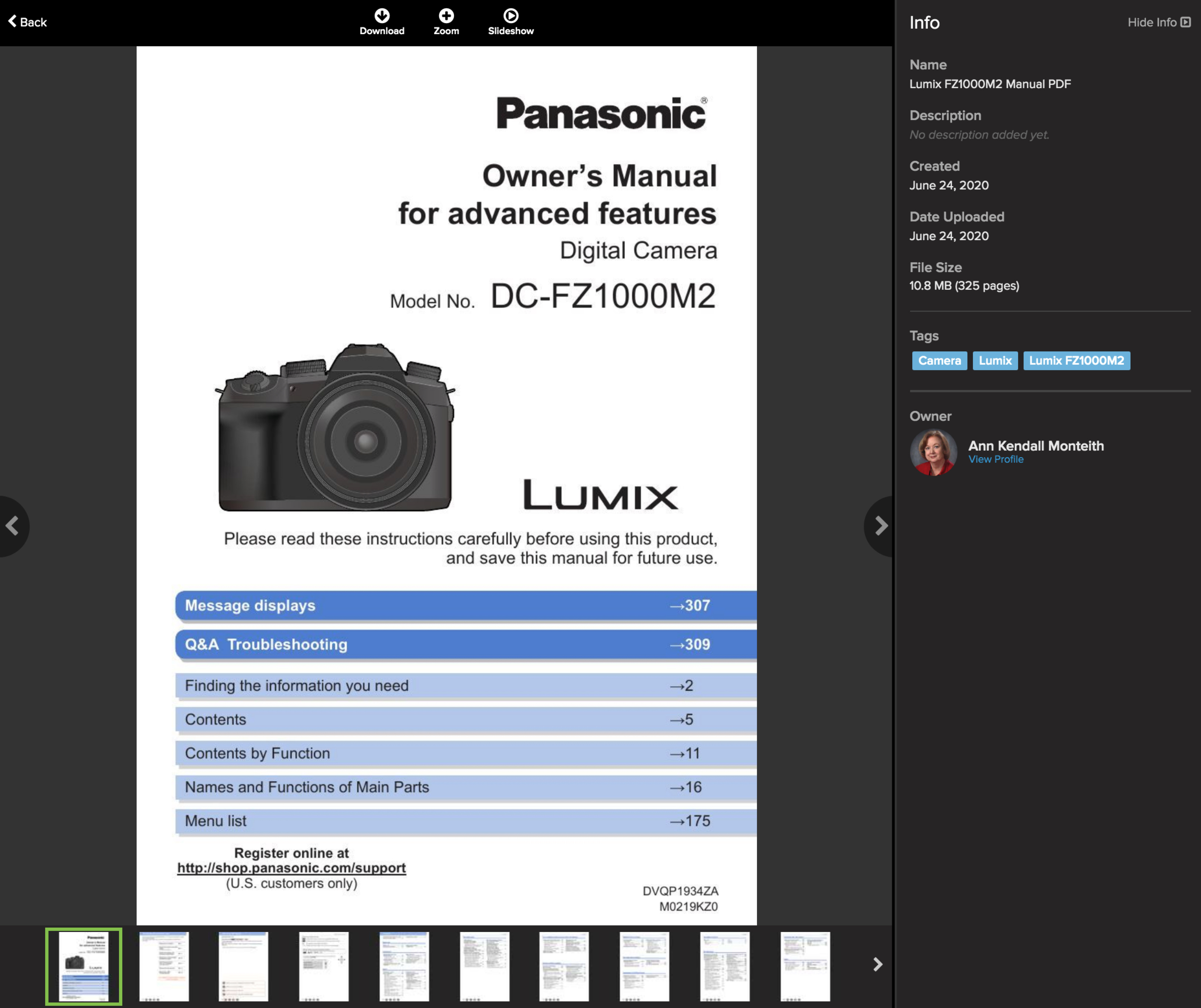Hide the Info panel
The height and width of the screenshot is (1008, 1201).
(x=1159, y=22)
